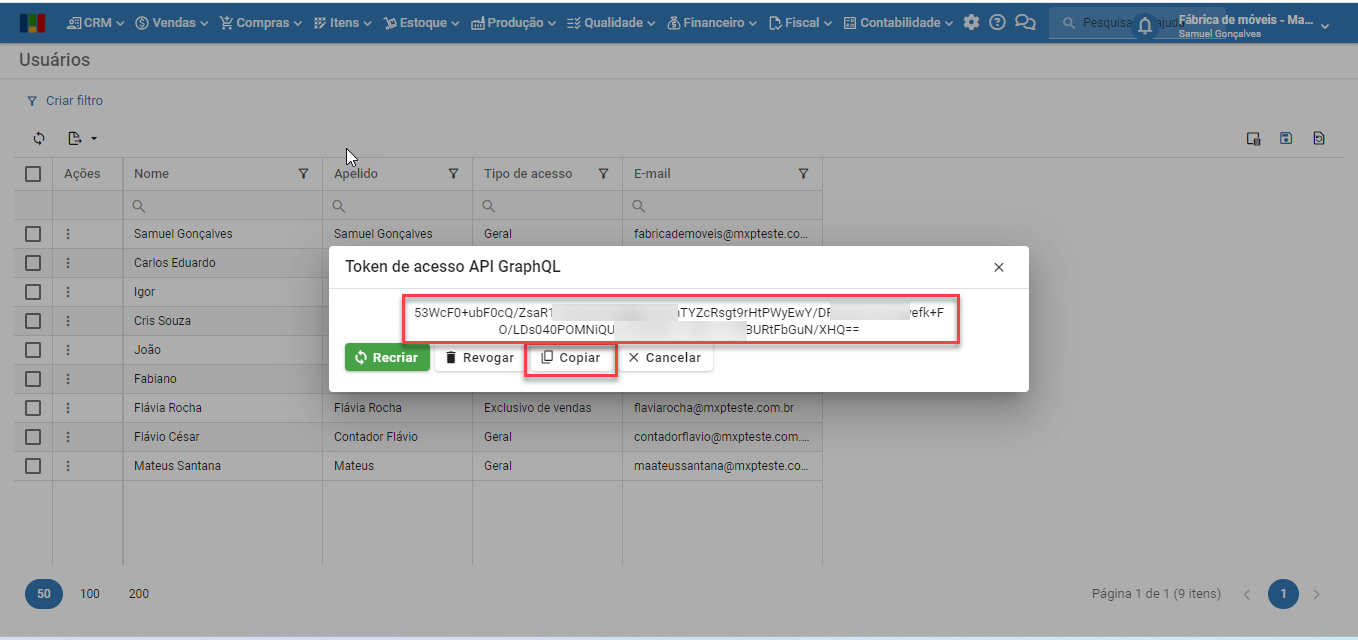Open the settings gear icon
The width and height of the screenshot is (1358, 640).
point(971,22)
